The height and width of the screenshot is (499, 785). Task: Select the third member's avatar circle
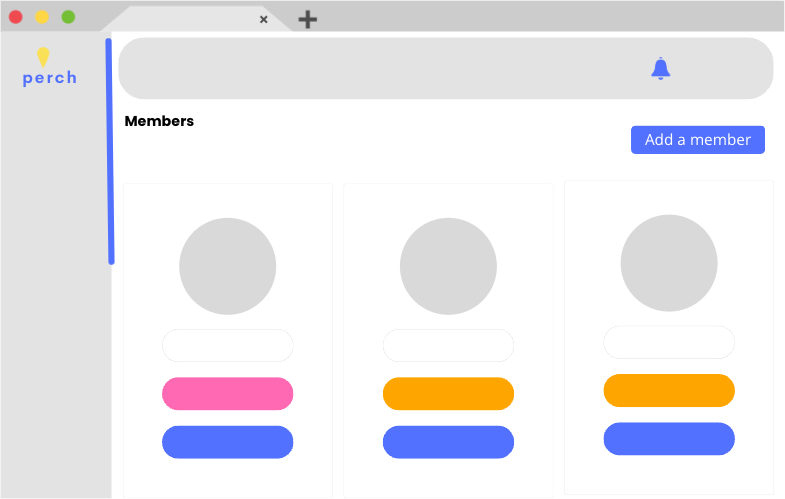pyautogui.click(x=669, y=263)
